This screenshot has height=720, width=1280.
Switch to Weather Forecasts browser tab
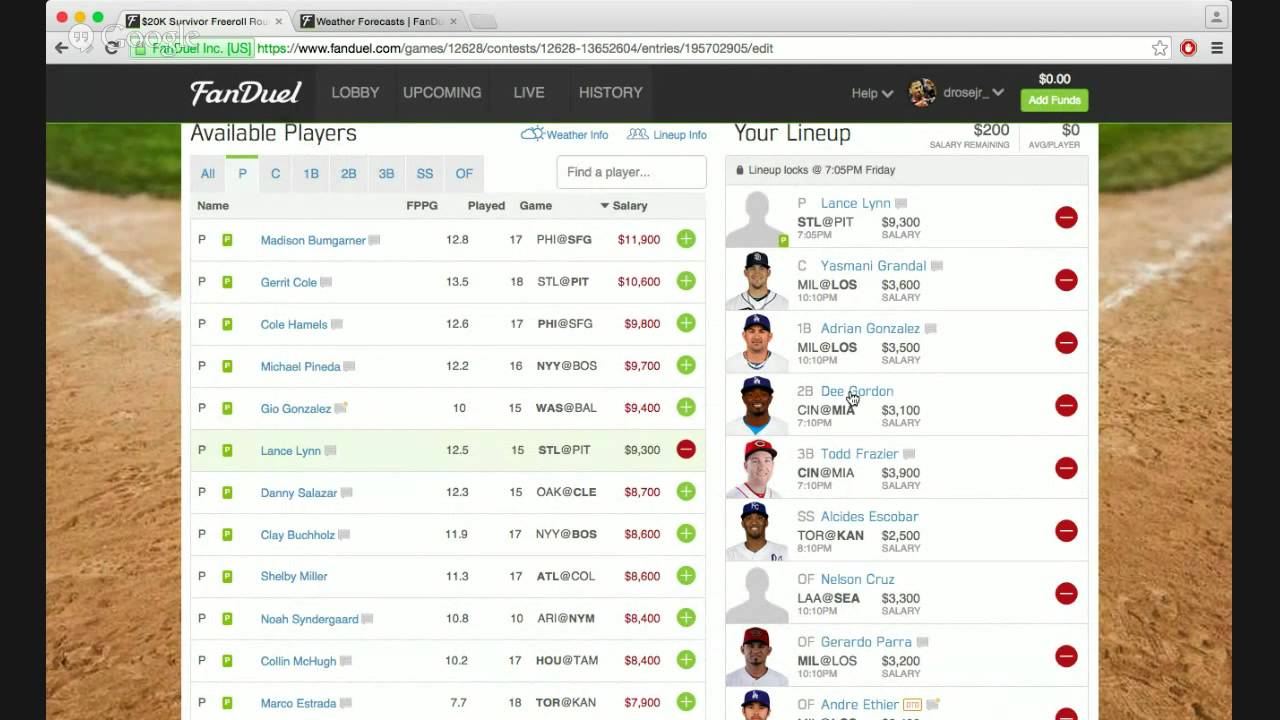click(381, 21)
